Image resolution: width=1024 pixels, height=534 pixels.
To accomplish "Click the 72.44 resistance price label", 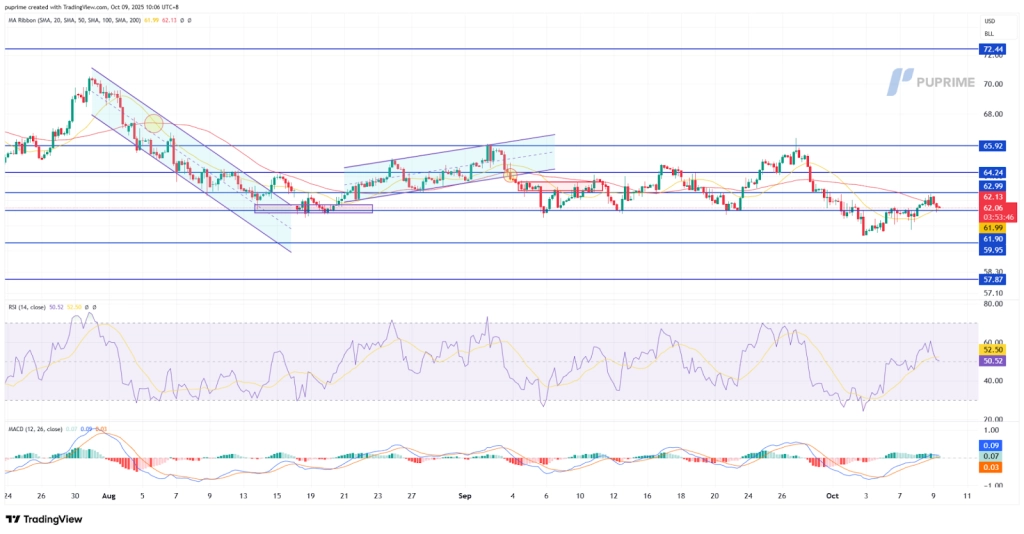I will click(x=993, y=48).
